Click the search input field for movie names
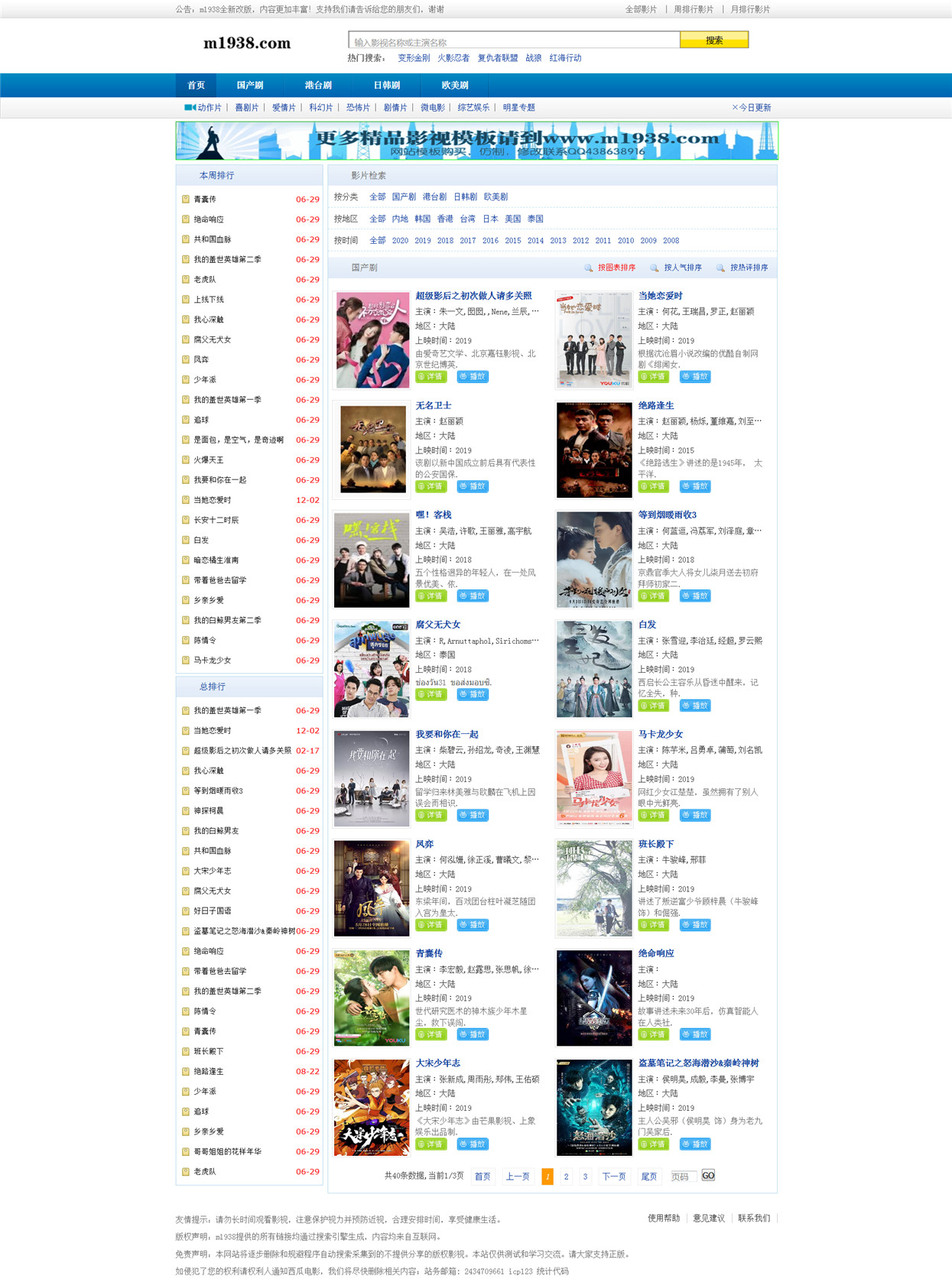Image resolution: width=952 pixels, height=1279 pixels. point(514,41)
